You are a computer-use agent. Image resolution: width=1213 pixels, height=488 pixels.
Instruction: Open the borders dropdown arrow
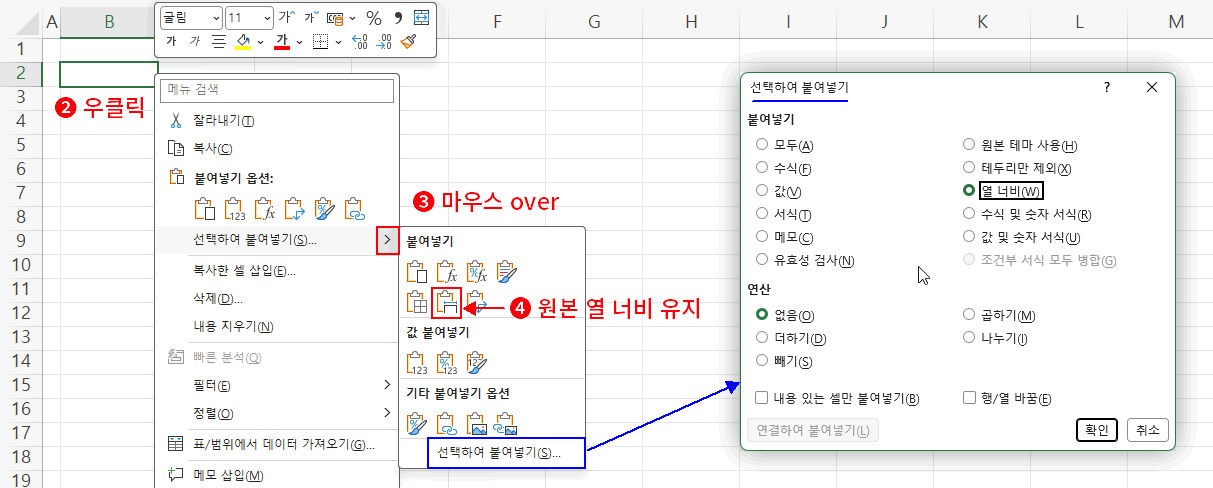click(x=338, y=41)
